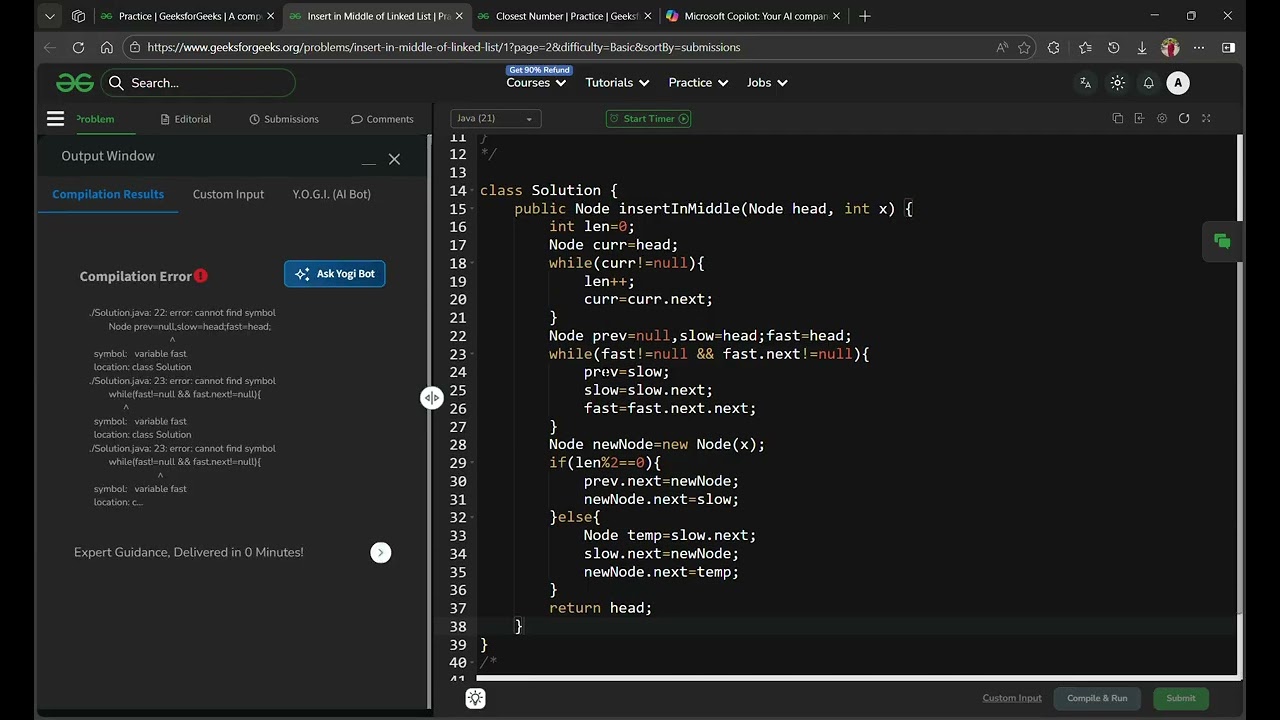
Task: Click the Ask Yogi Bot button
Action: pos(334,274)
